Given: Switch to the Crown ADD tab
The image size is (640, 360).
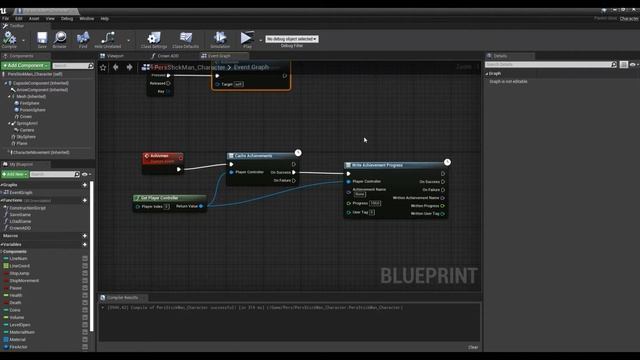Looking at the screenshot, I should (x=168, y=56).
